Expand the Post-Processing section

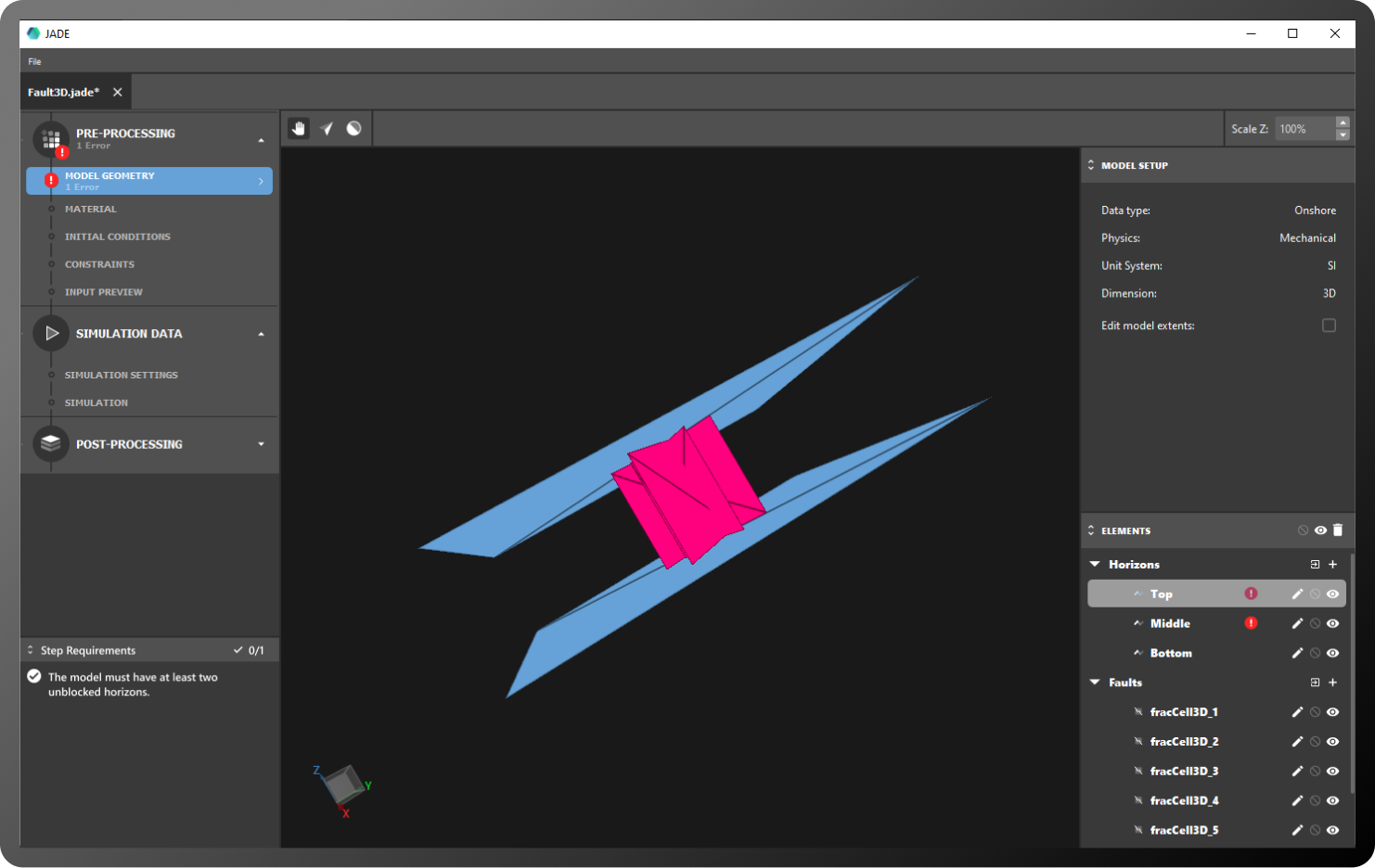click(x=261, y=444)
